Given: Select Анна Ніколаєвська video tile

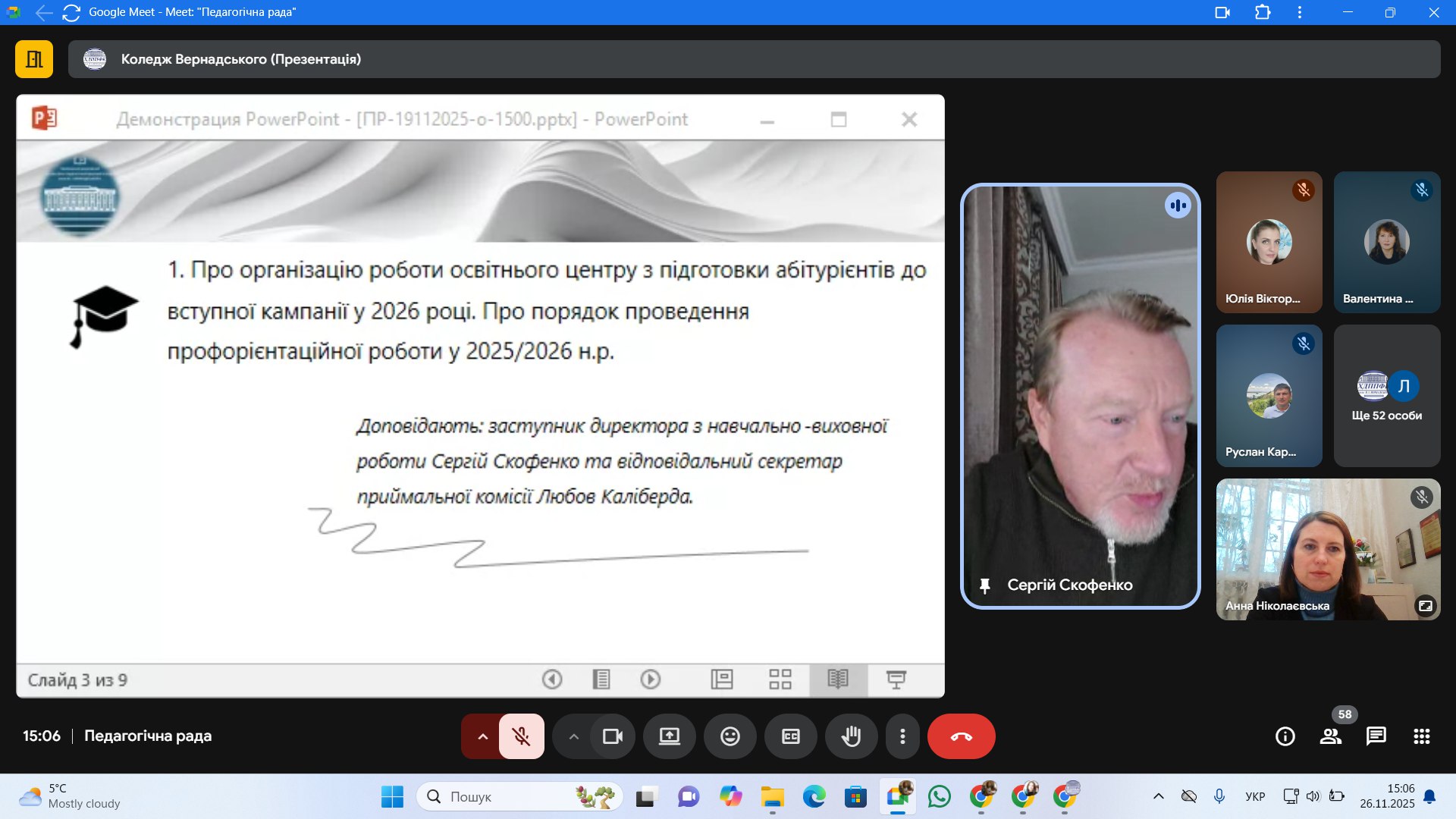Looking at the screenshot, I should [1327, 549].
